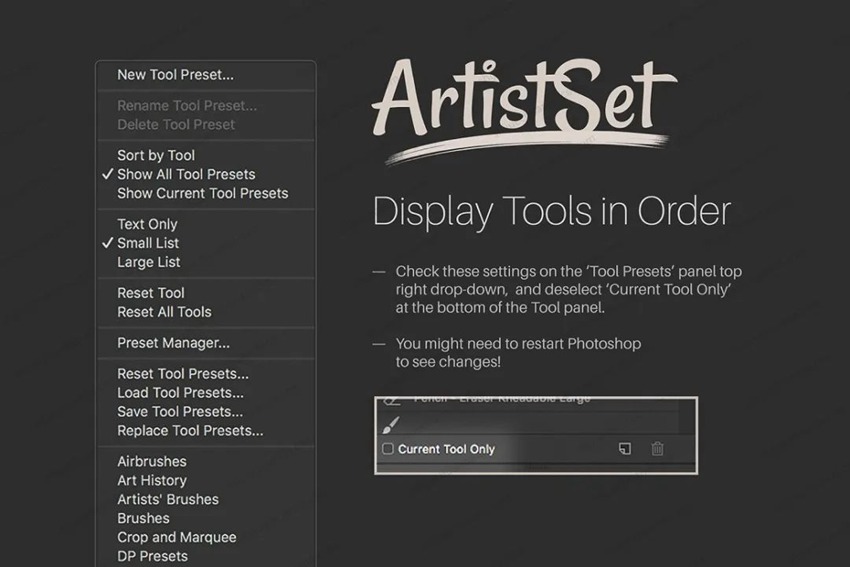850x567 pixels.
Task: Choose Load Tool Presets... option
Action: pos(180,393)
